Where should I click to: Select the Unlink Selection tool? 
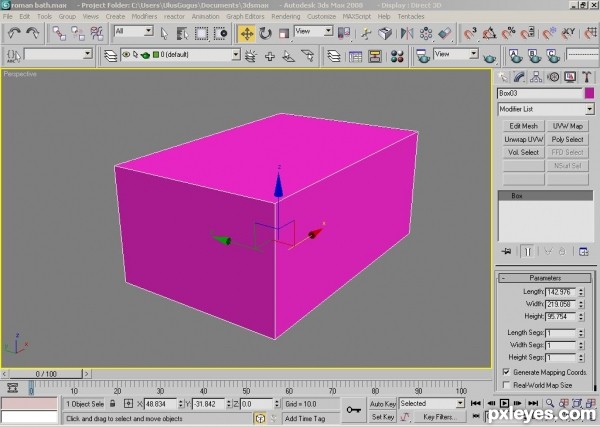(x=78, y=33)
